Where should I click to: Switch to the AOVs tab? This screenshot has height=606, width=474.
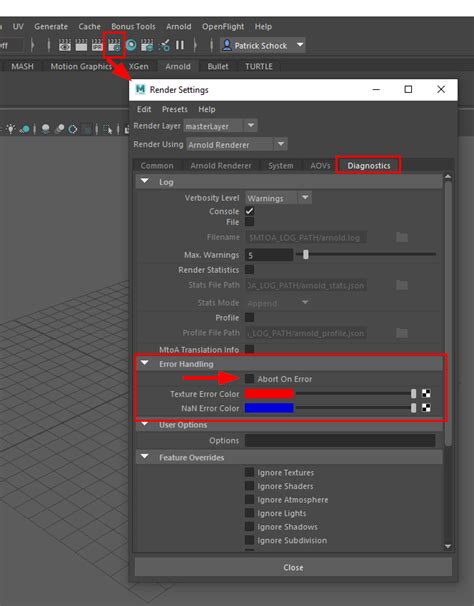320,165
